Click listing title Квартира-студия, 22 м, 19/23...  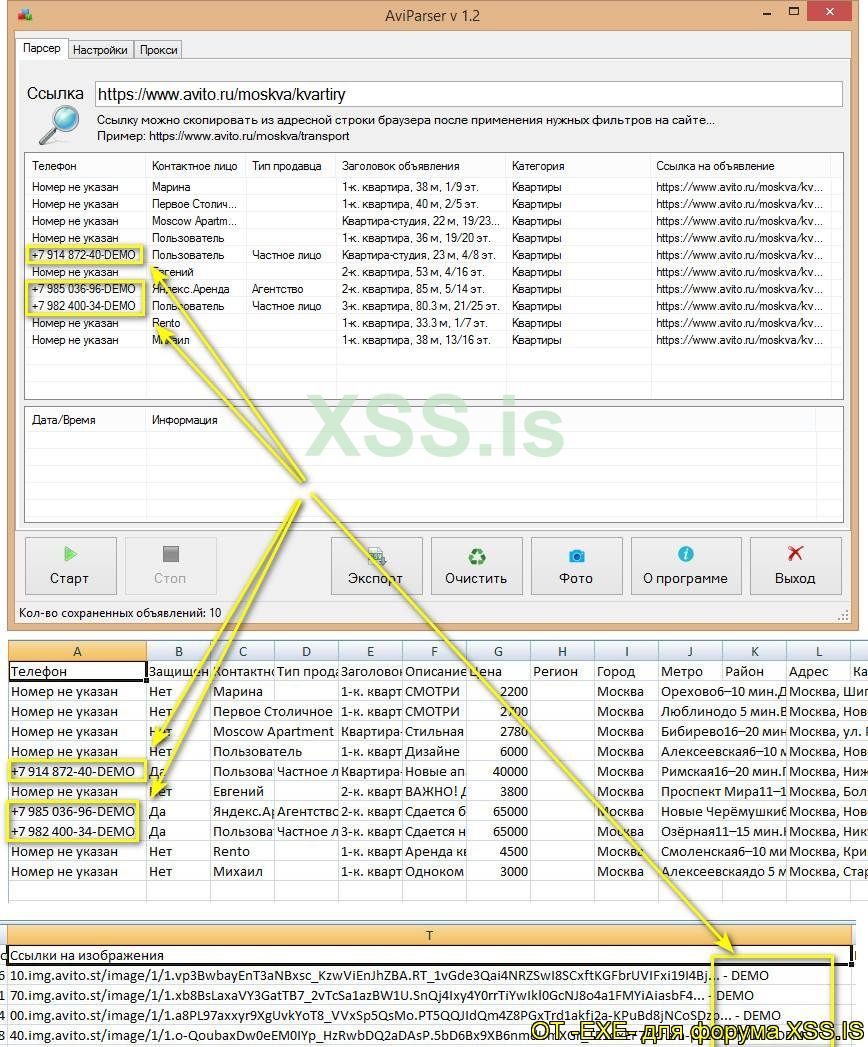(421, 221)
